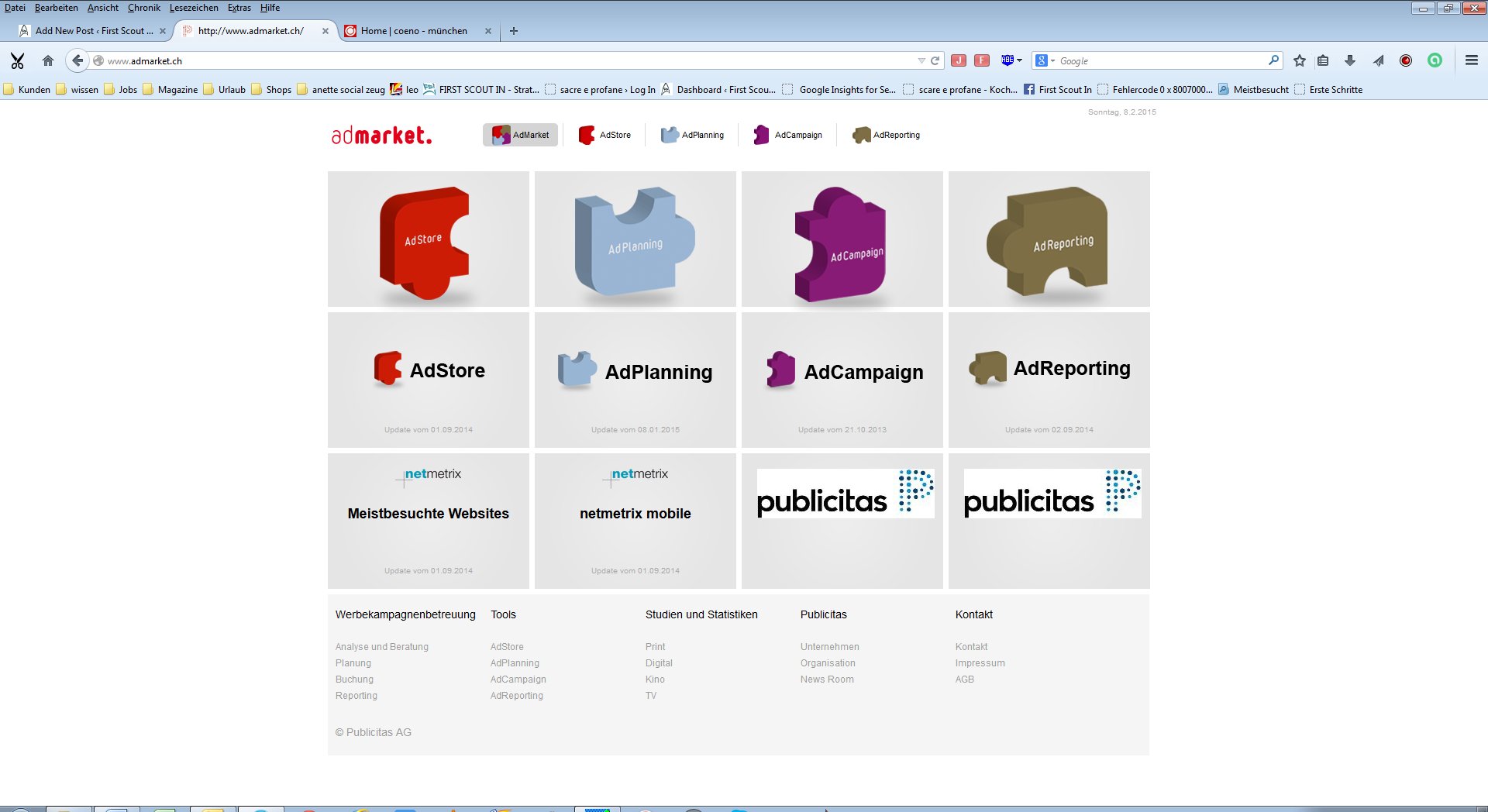The height and width of the screenshot is (812, 1488).
Task: Click the red AdStore puzzle piece tile
Action: (x=428, y=239)
